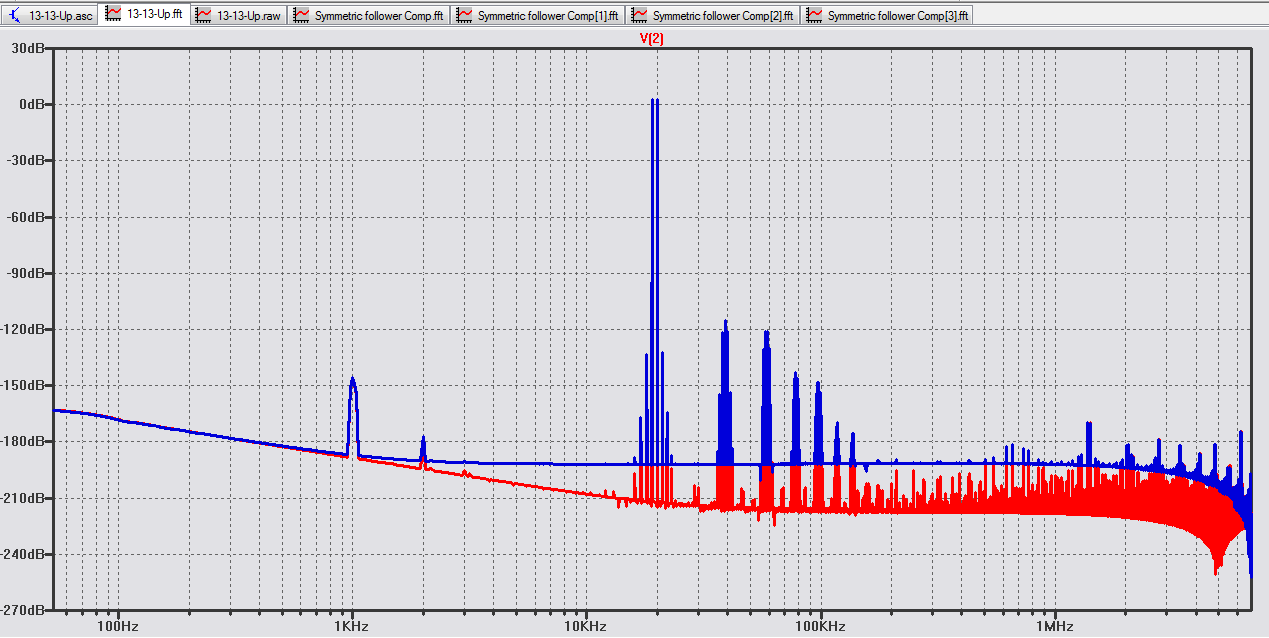Go to Symmetric follower Comp[3].fft tab
Viewport: 1269px width, 638px height.
tap(887, 15)
